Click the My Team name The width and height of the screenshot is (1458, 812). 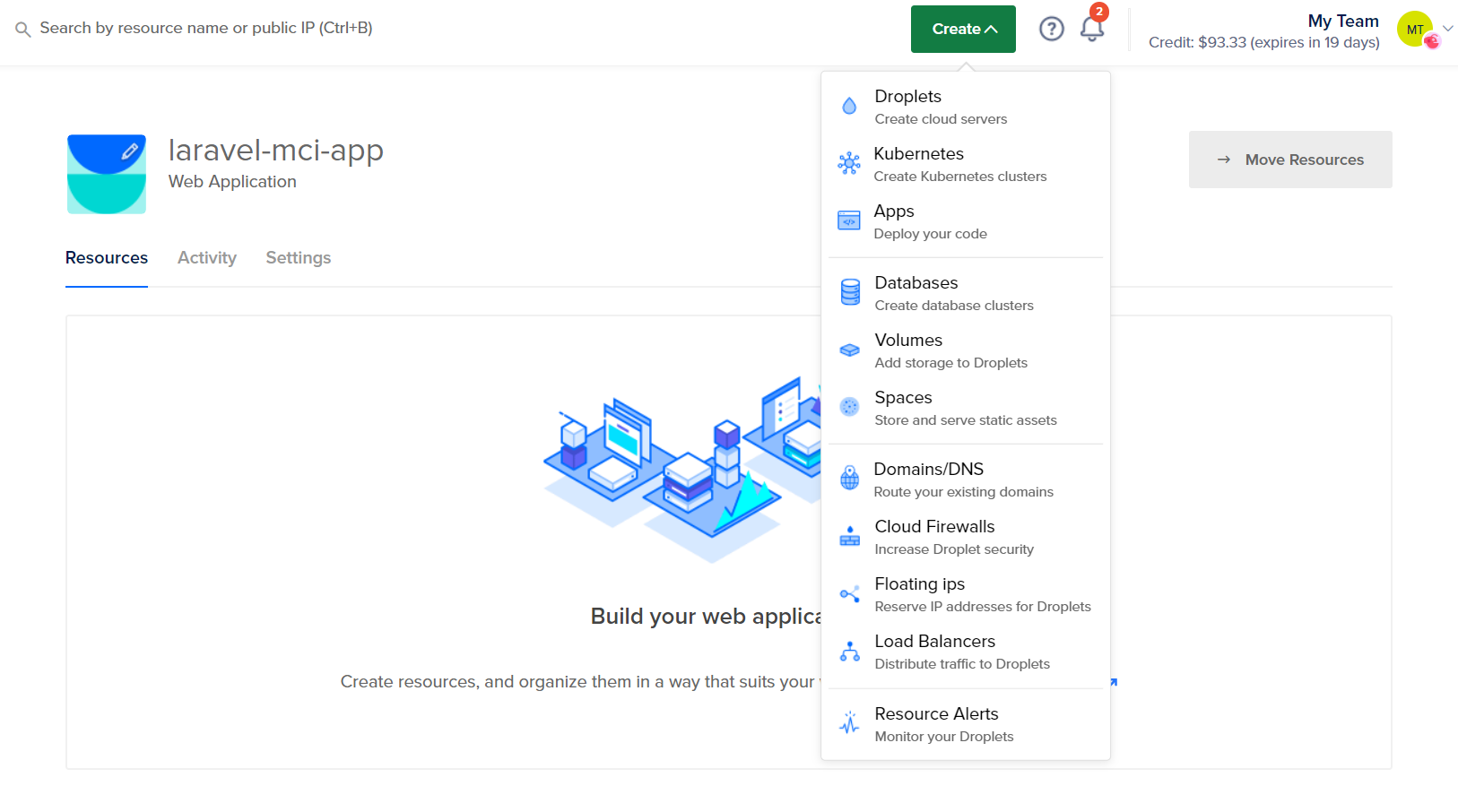click(x=1343, y=21)
